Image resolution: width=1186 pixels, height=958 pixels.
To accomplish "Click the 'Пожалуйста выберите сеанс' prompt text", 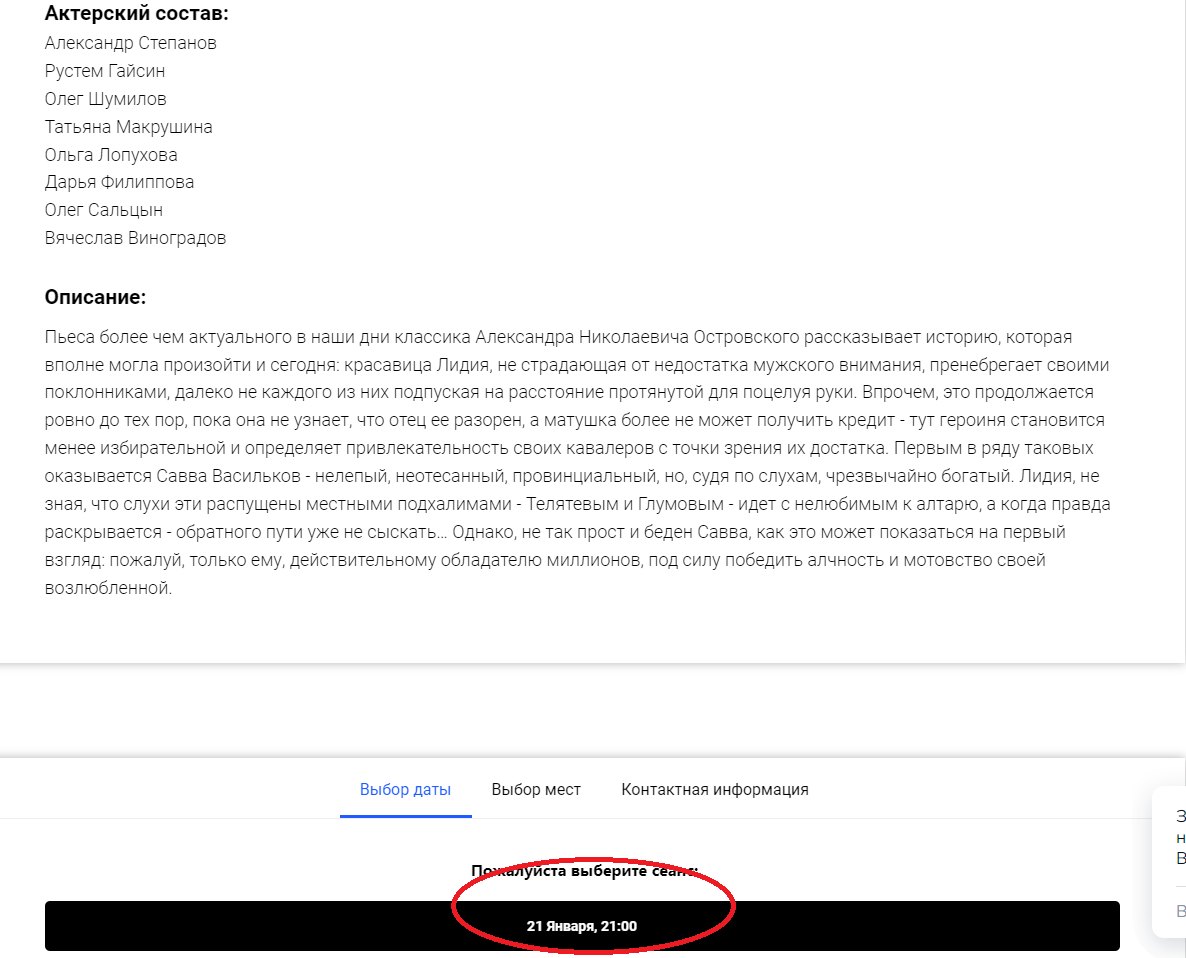I will pyautogui.click(x=584, y=871).
